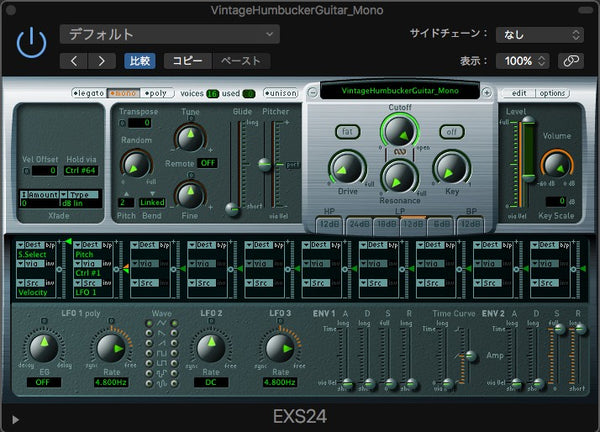Click the Fine tune knob
This screenshot has width=600, height=432.
tap(190, 195)
